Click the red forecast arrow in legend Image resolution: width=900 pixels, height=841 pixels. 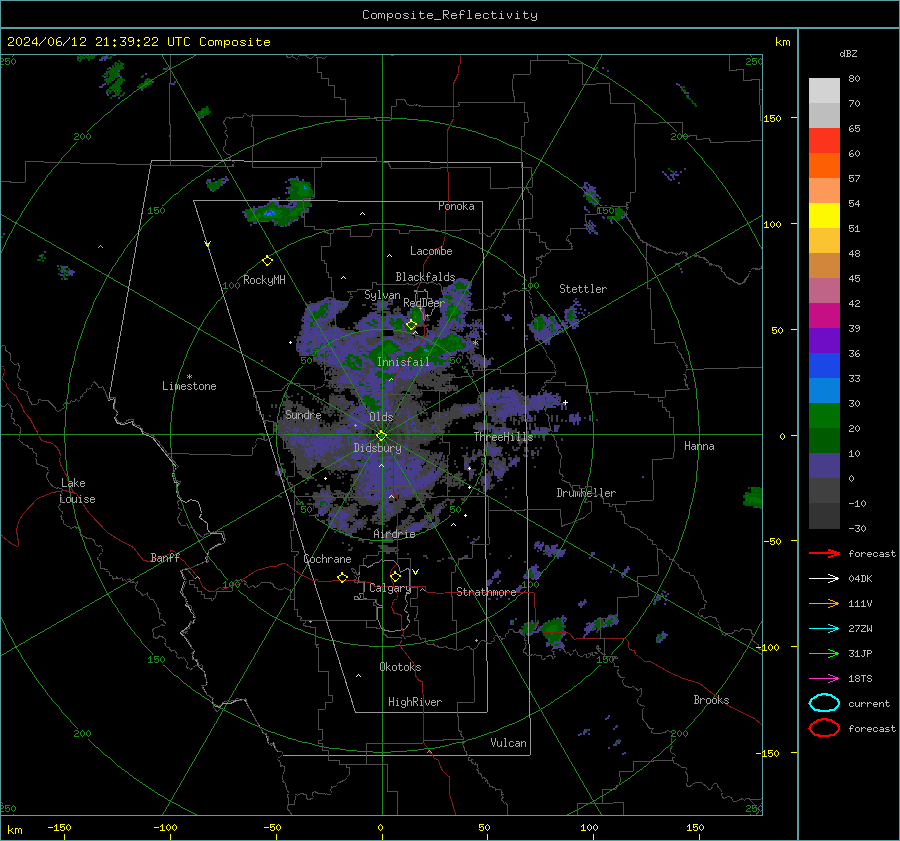pos(824,553)
